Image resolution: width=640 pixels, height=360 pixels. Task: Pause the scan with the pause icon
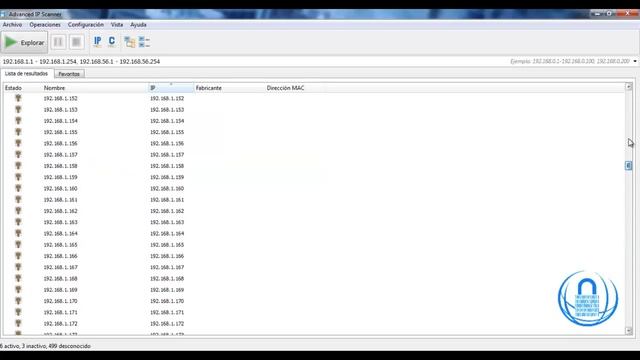[58, 42]
